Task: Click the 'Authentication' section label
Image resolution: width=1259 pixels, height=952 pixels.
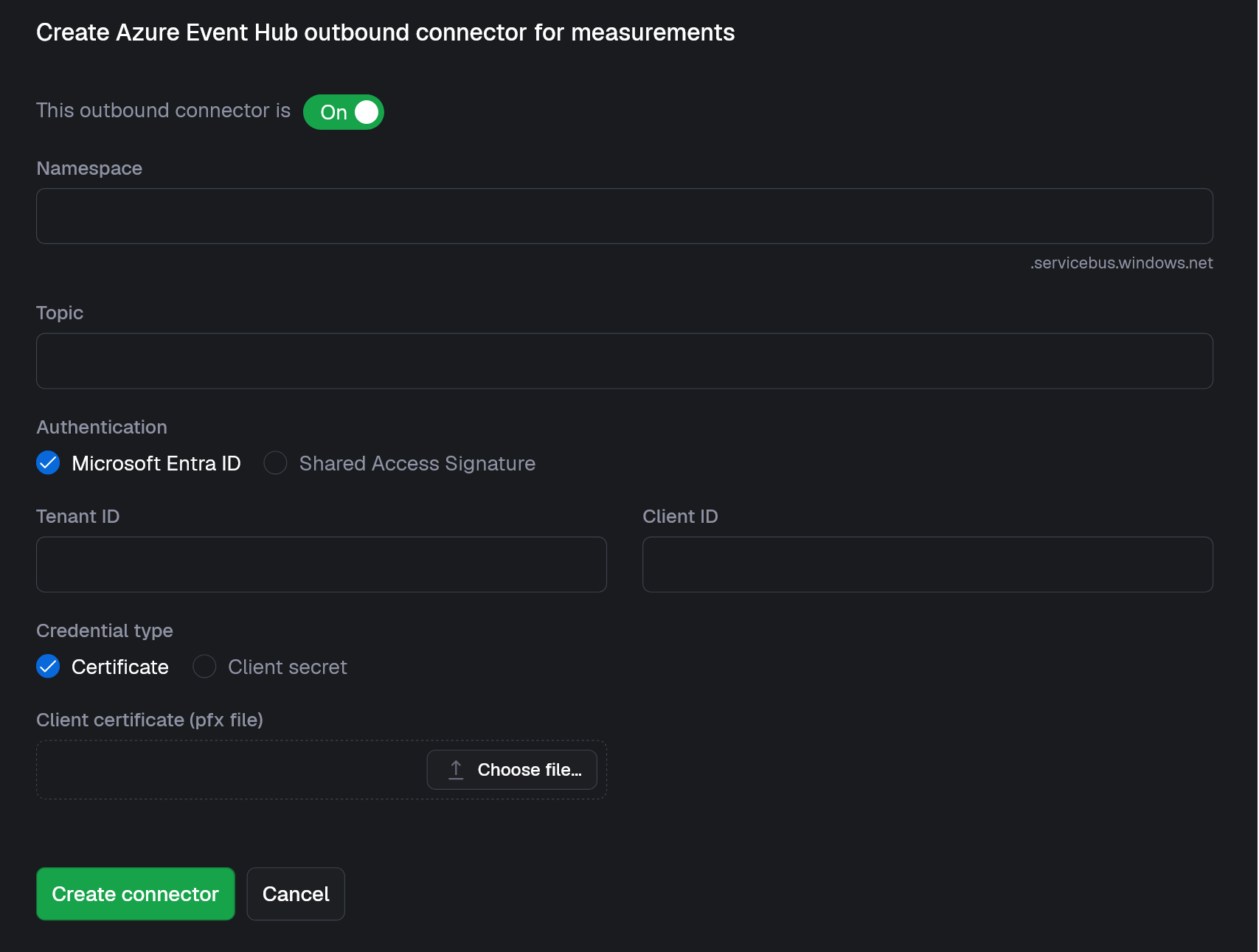Action: 102,427
